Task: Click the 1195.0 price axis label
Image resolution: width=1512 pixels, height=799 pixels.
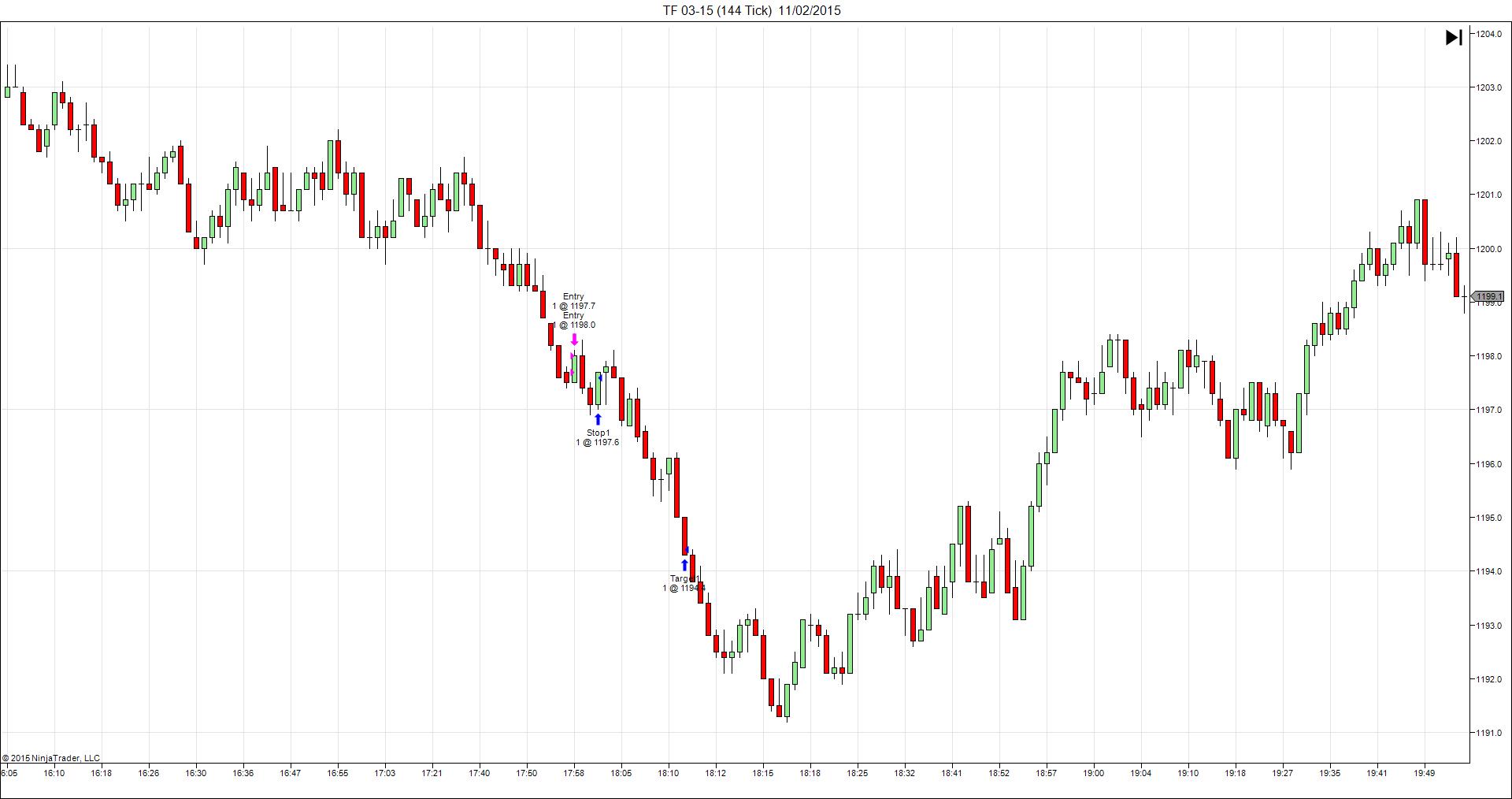Action: click(x=1488, y=518)
